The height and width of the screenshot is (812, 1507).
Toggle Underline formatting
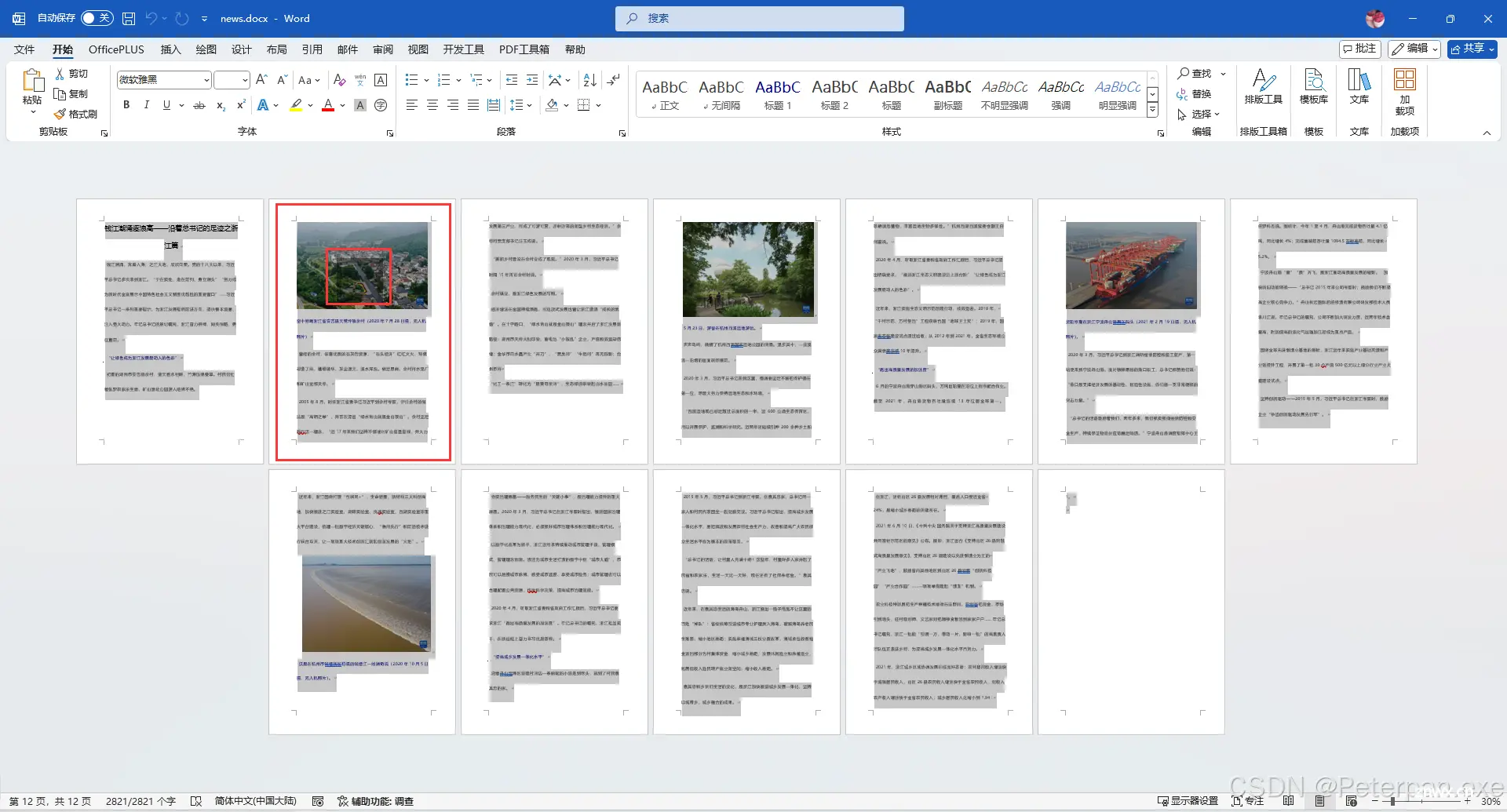(166, 105)
